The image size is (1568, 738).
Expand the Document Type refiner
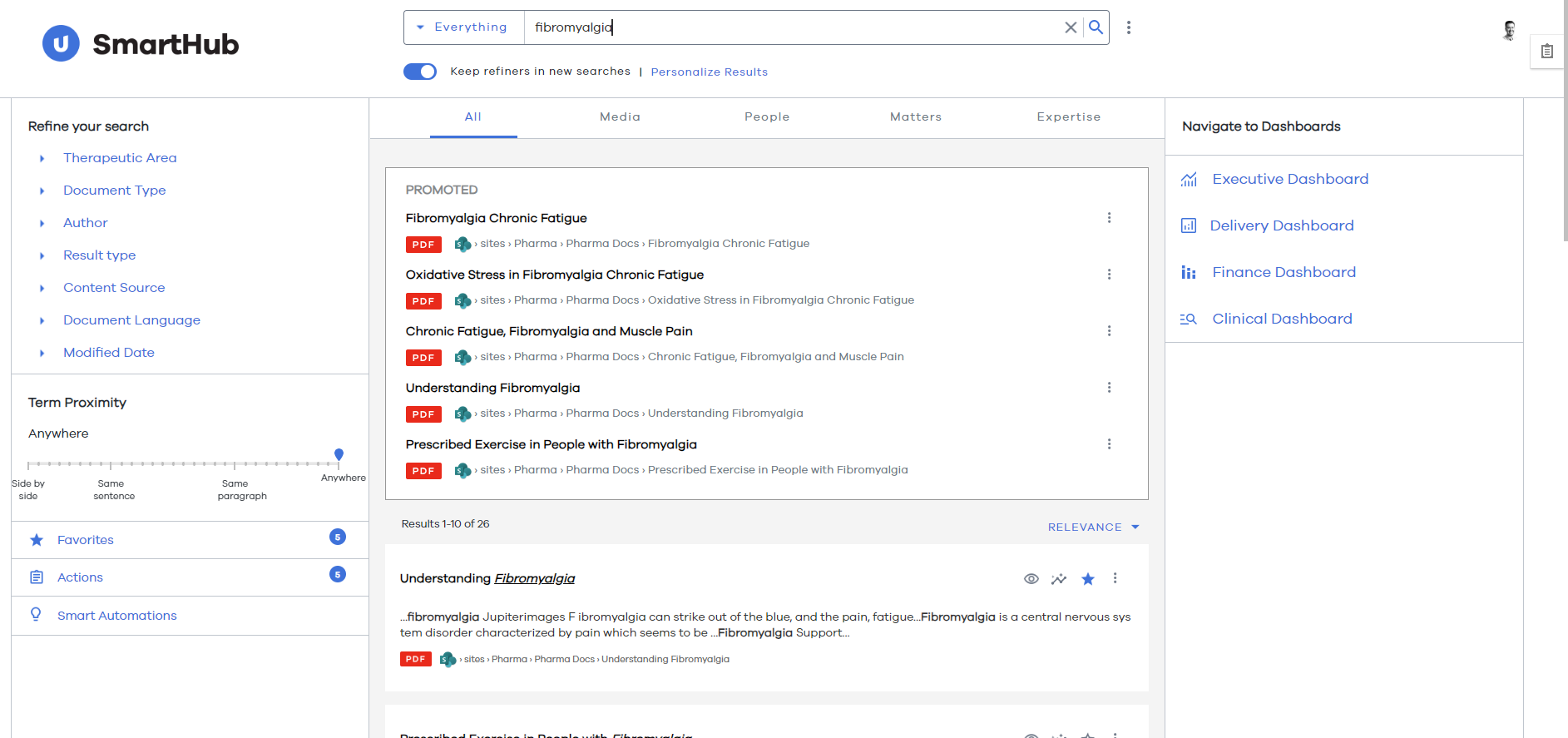115,191
